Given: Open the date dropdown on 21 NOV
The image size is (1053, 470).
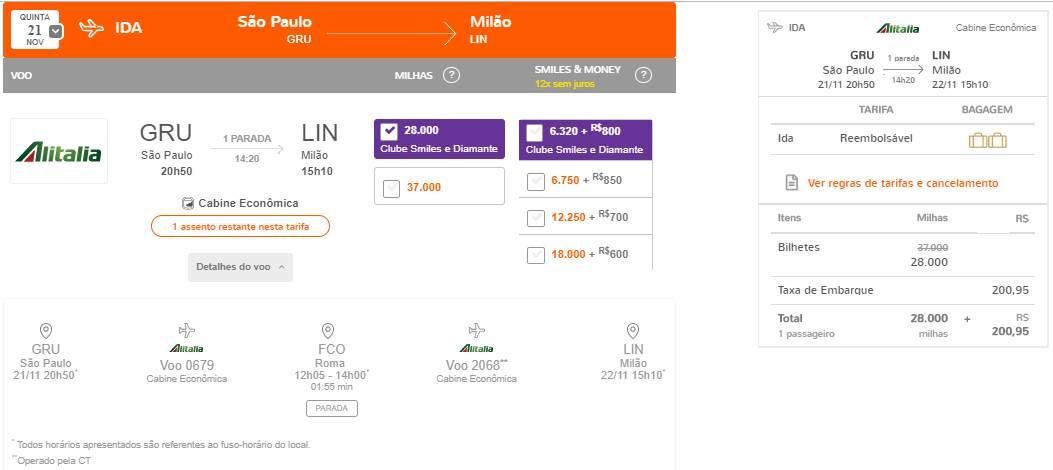Looking at the screenshot, I should coord(56,31).
